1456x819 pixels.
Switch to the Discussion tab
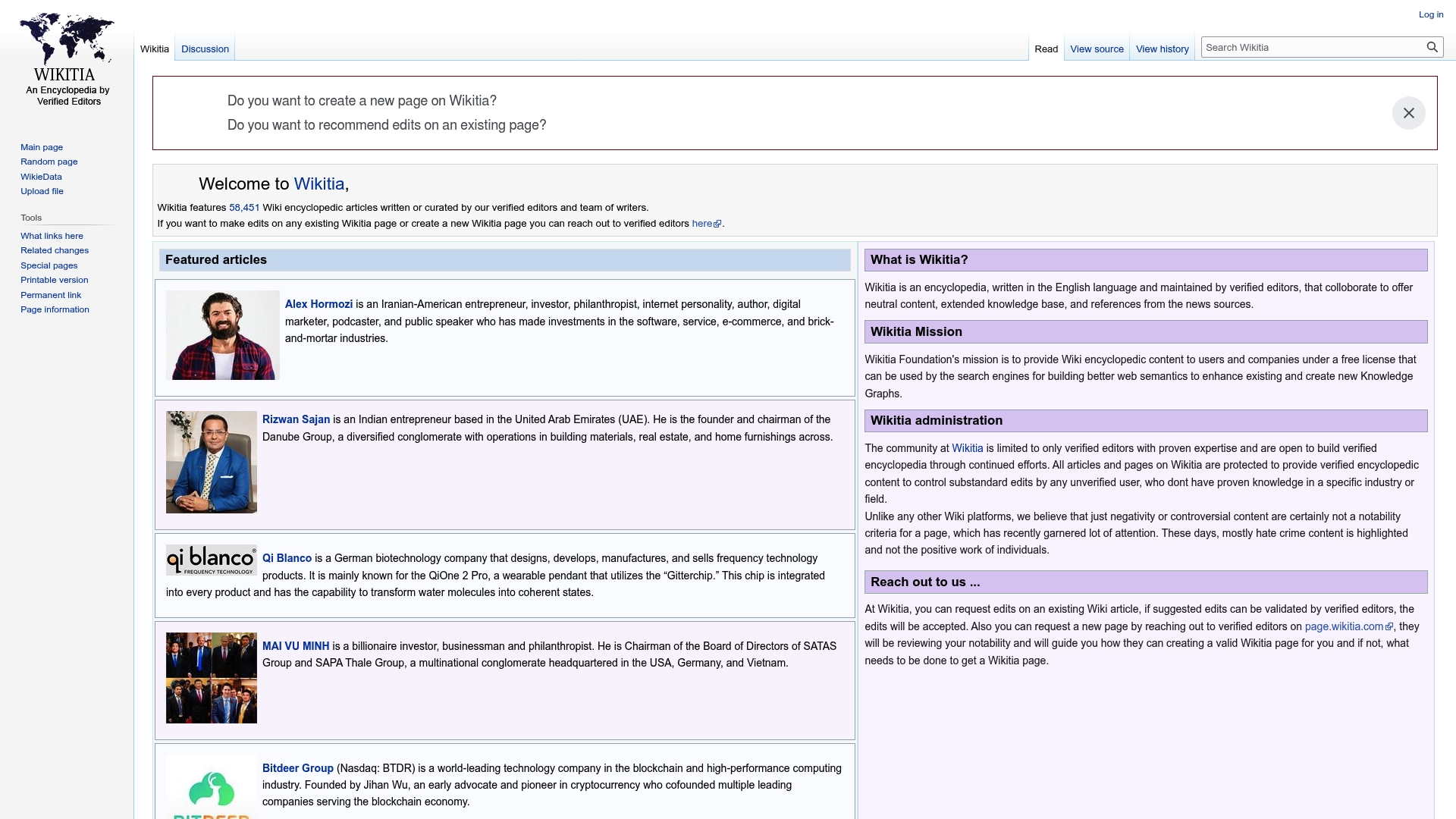click(x=204, y=49)
